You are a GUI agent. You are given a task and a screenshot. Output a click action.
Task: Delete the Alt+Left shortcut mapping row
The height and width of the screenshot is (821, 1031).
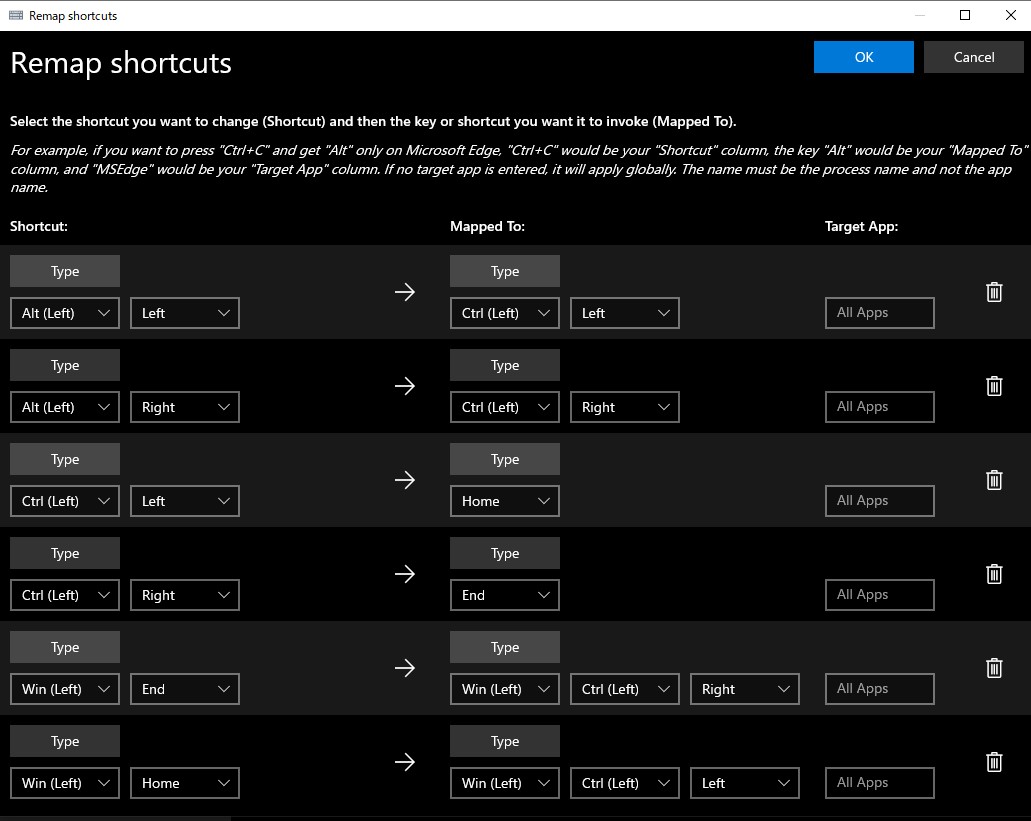coord(994,292)
